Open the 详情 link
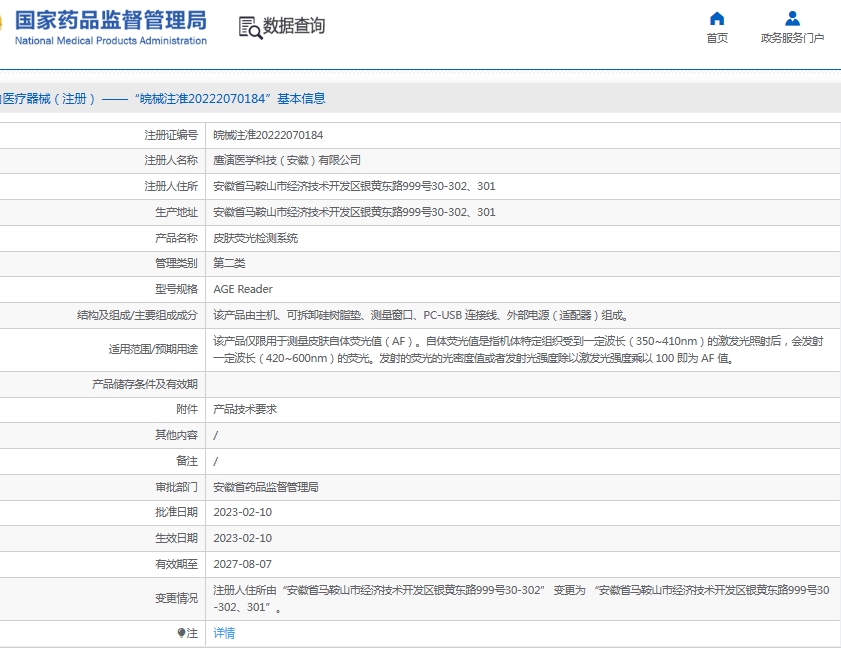The image size is (841, 653). tap(224, 633)
